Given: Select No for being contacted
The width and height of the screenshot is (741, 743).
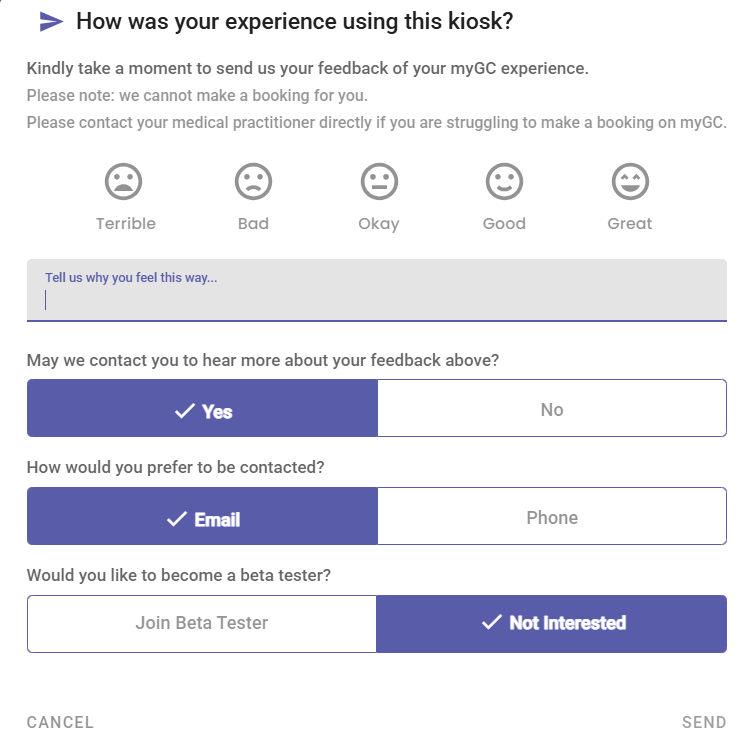Looking at the screenshot, I should [552, 409].
